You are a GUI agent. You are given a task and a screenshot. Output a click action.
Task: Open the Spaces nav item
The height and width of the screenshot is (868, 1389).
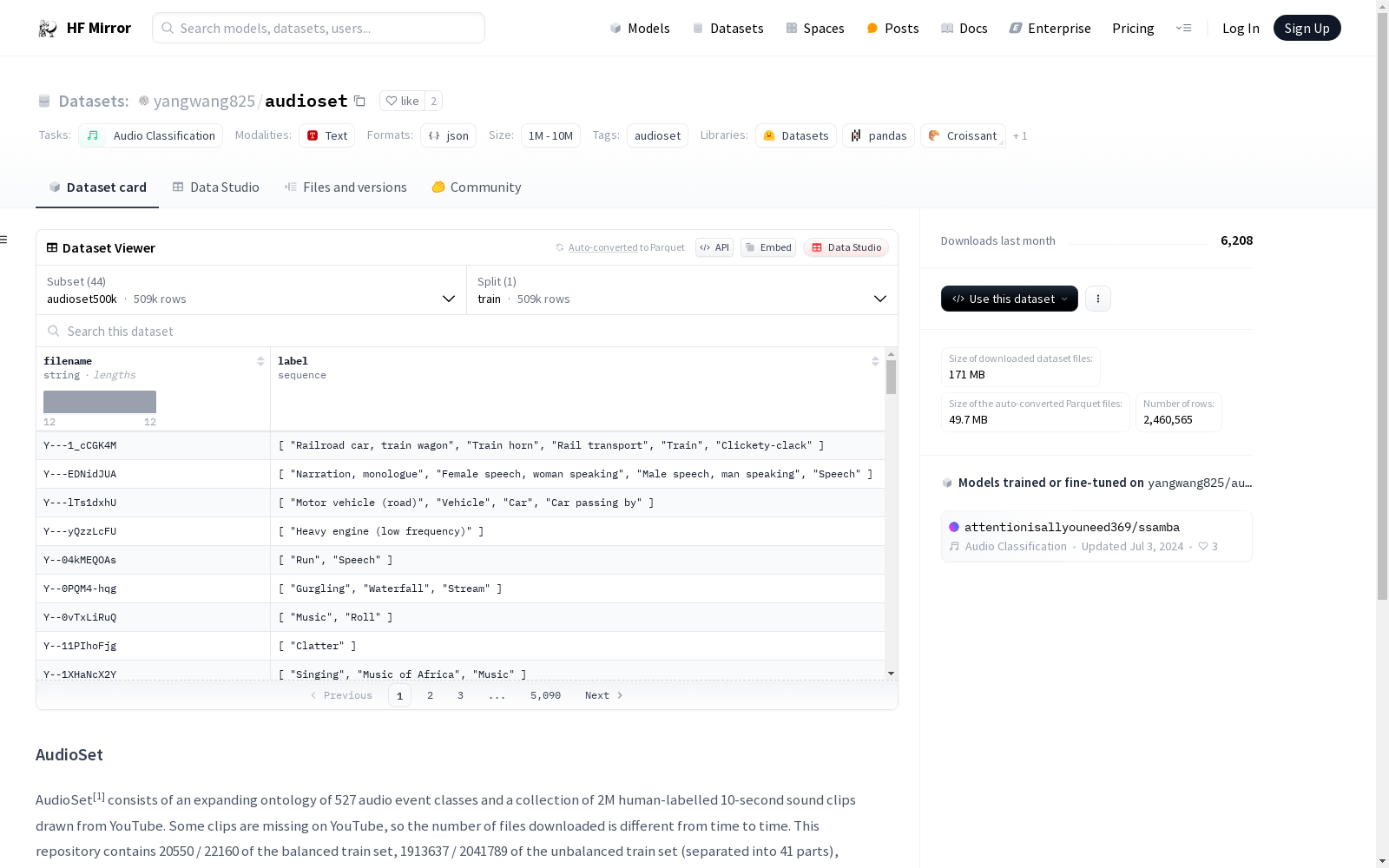coord(814,28)
